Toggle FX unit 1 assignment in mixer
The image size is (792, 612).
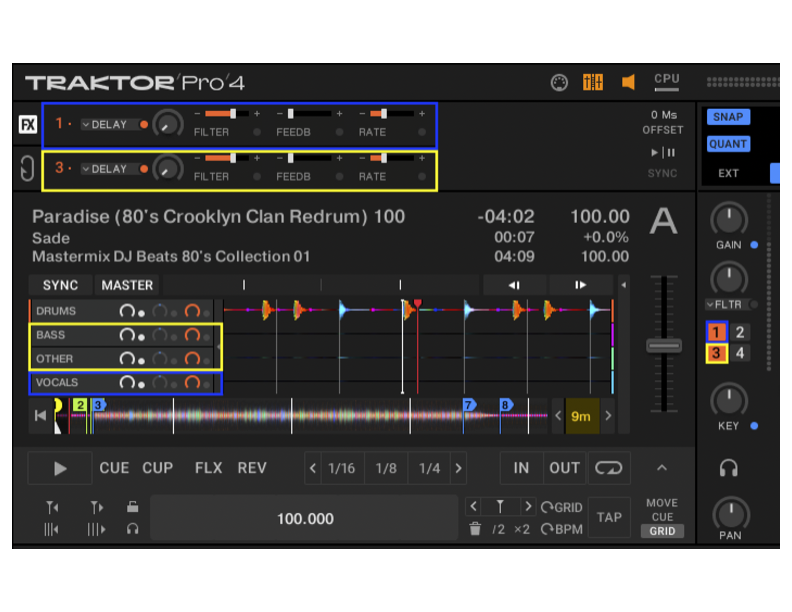716,332
